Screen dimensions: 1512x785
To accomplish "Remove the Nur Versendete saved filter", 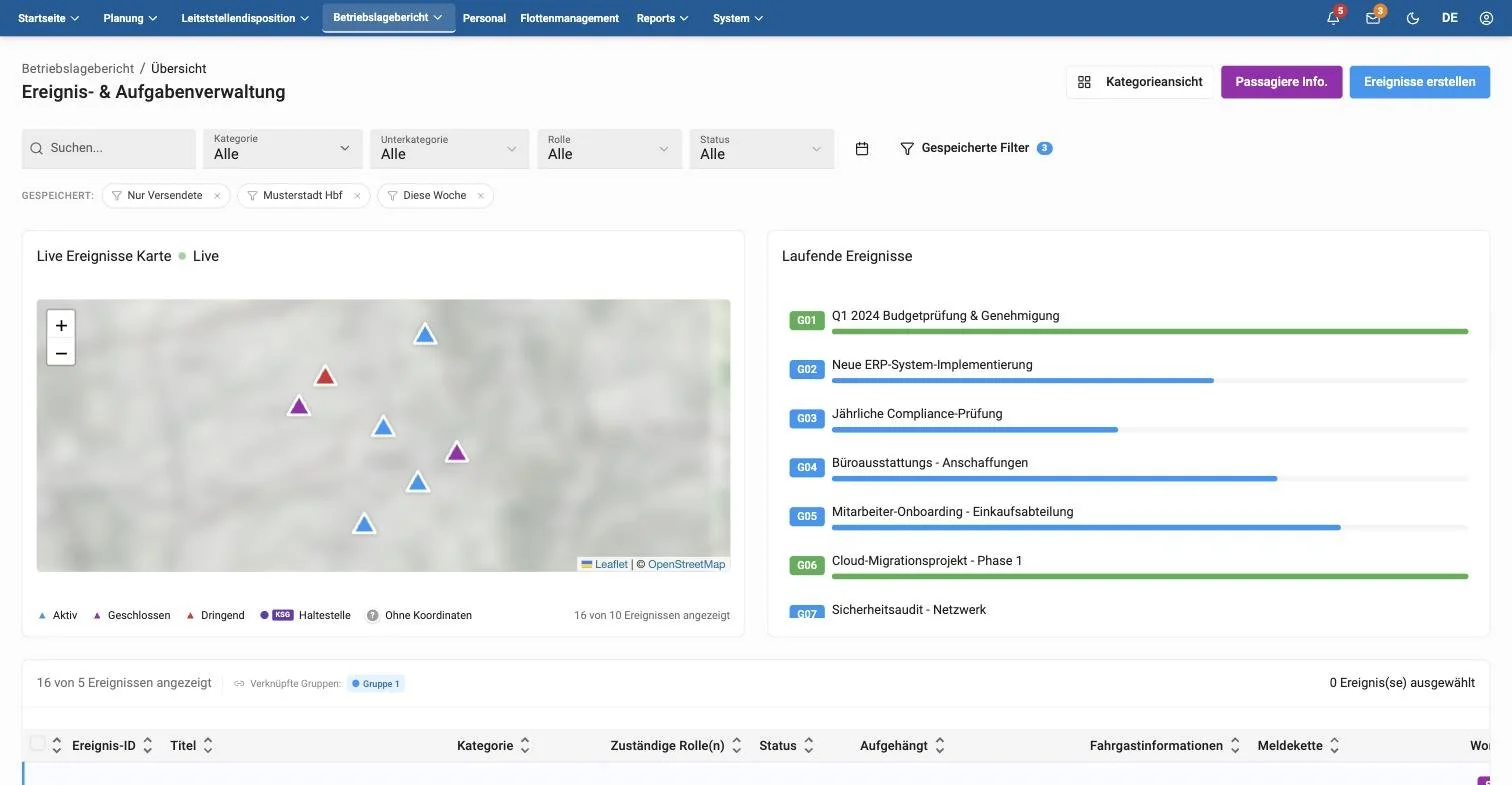I will [x=217, y=196].
